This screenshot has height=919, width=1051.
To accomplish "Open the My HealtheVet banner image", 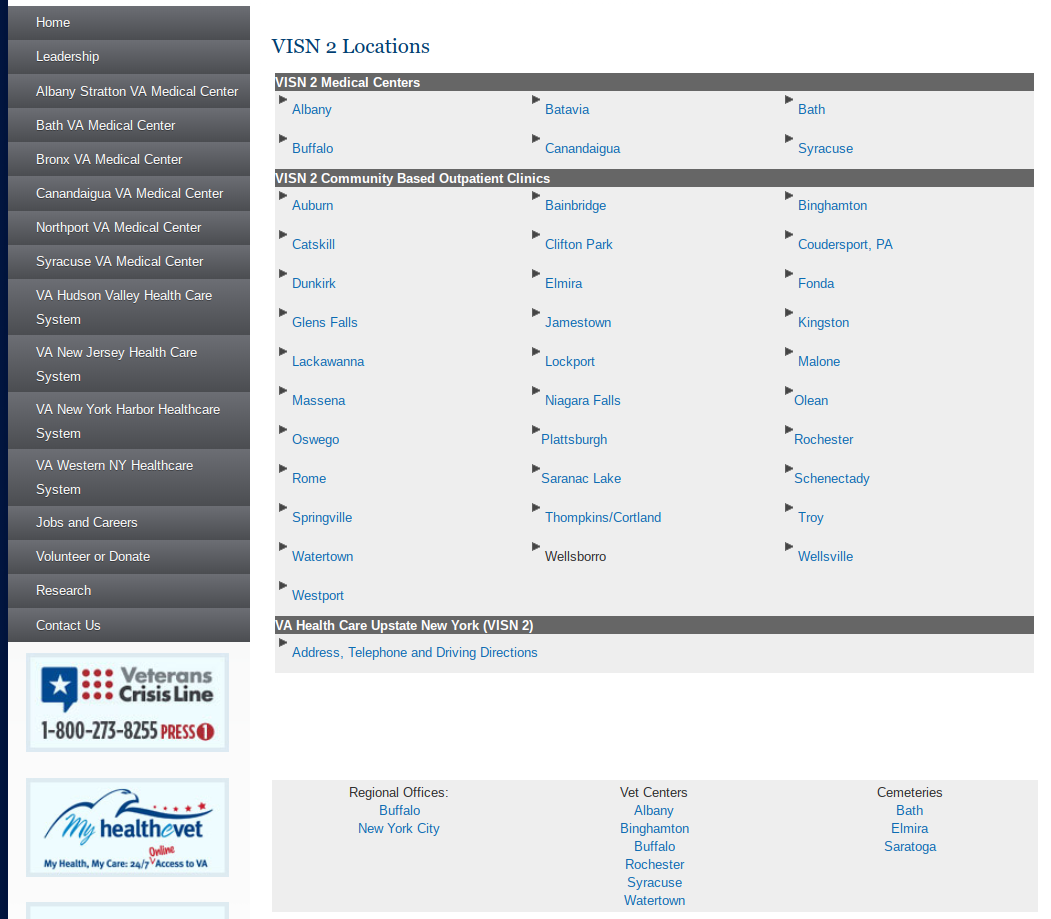I will click(127, 827).
